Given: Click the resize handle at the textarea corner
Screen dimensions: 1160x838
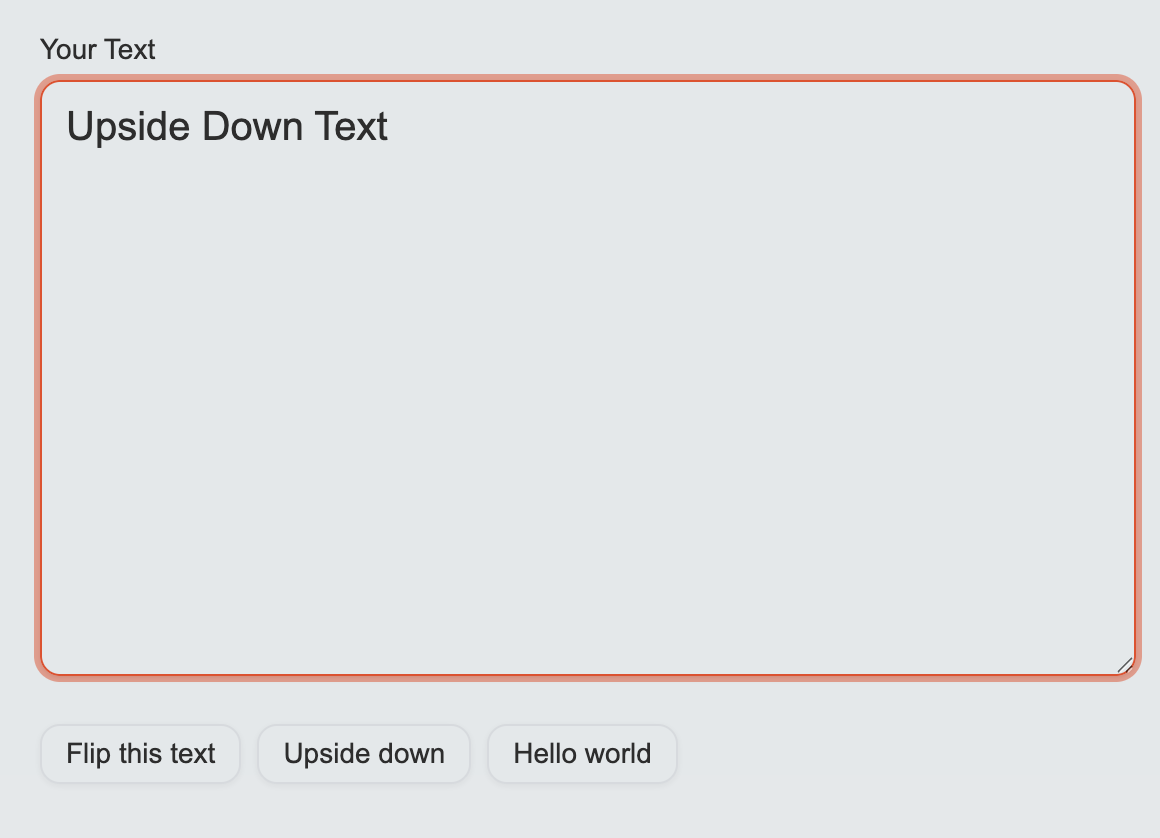Looking at the screenshot, I should 1125,663.
